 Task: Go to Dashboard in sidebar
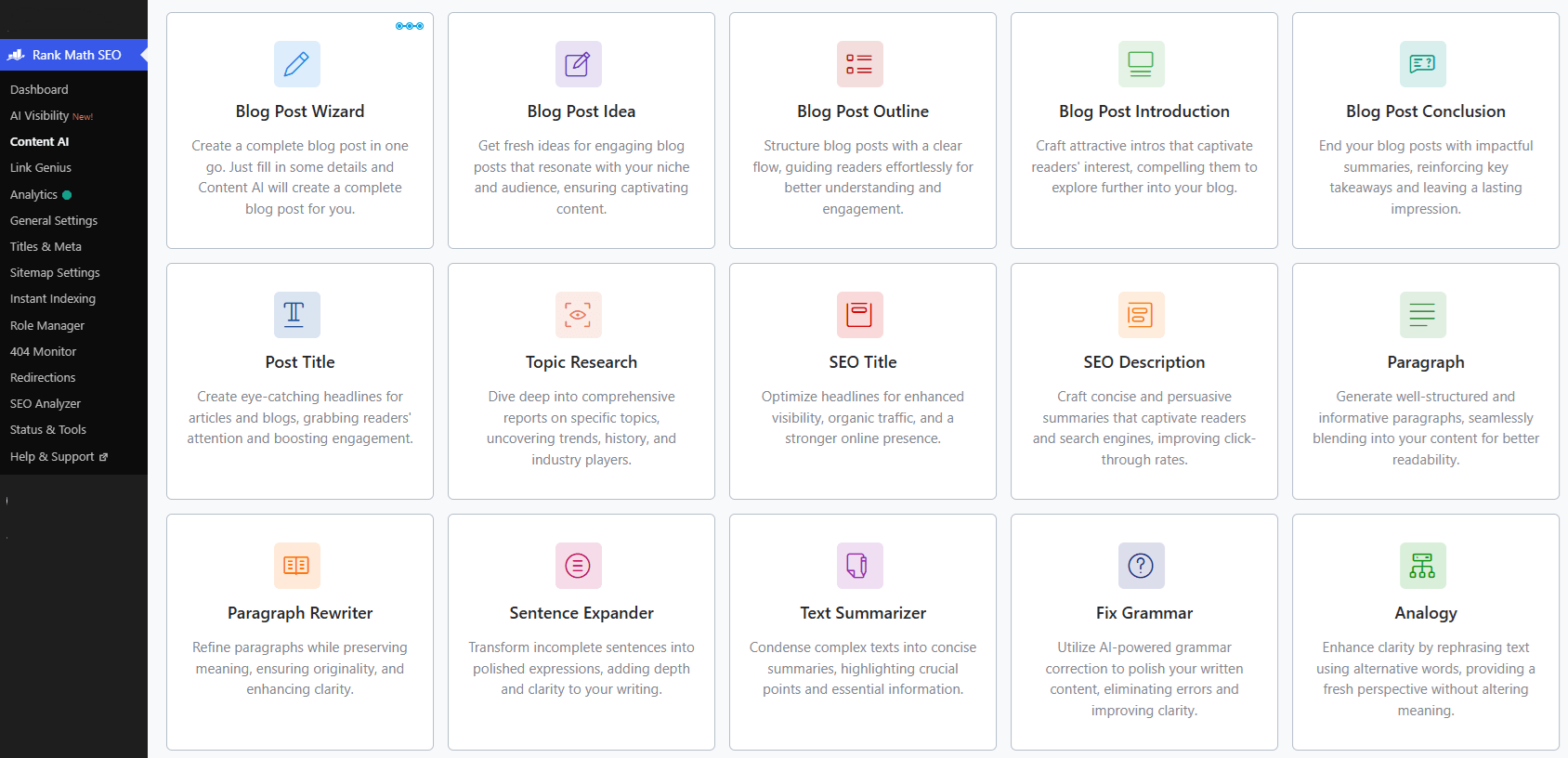click(39, 89)
